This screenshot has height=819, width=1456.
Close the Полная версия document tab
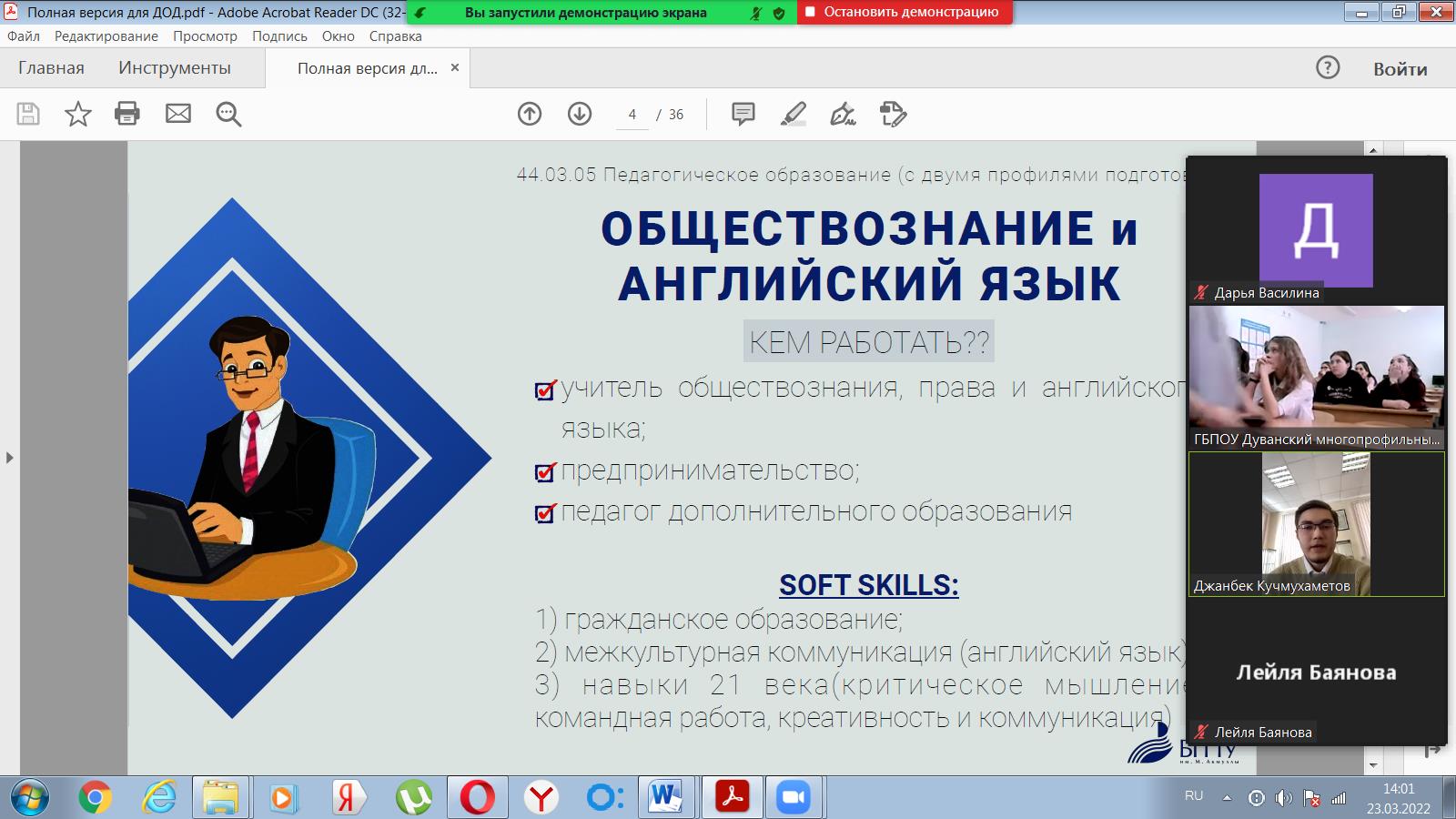pos(455,67)
